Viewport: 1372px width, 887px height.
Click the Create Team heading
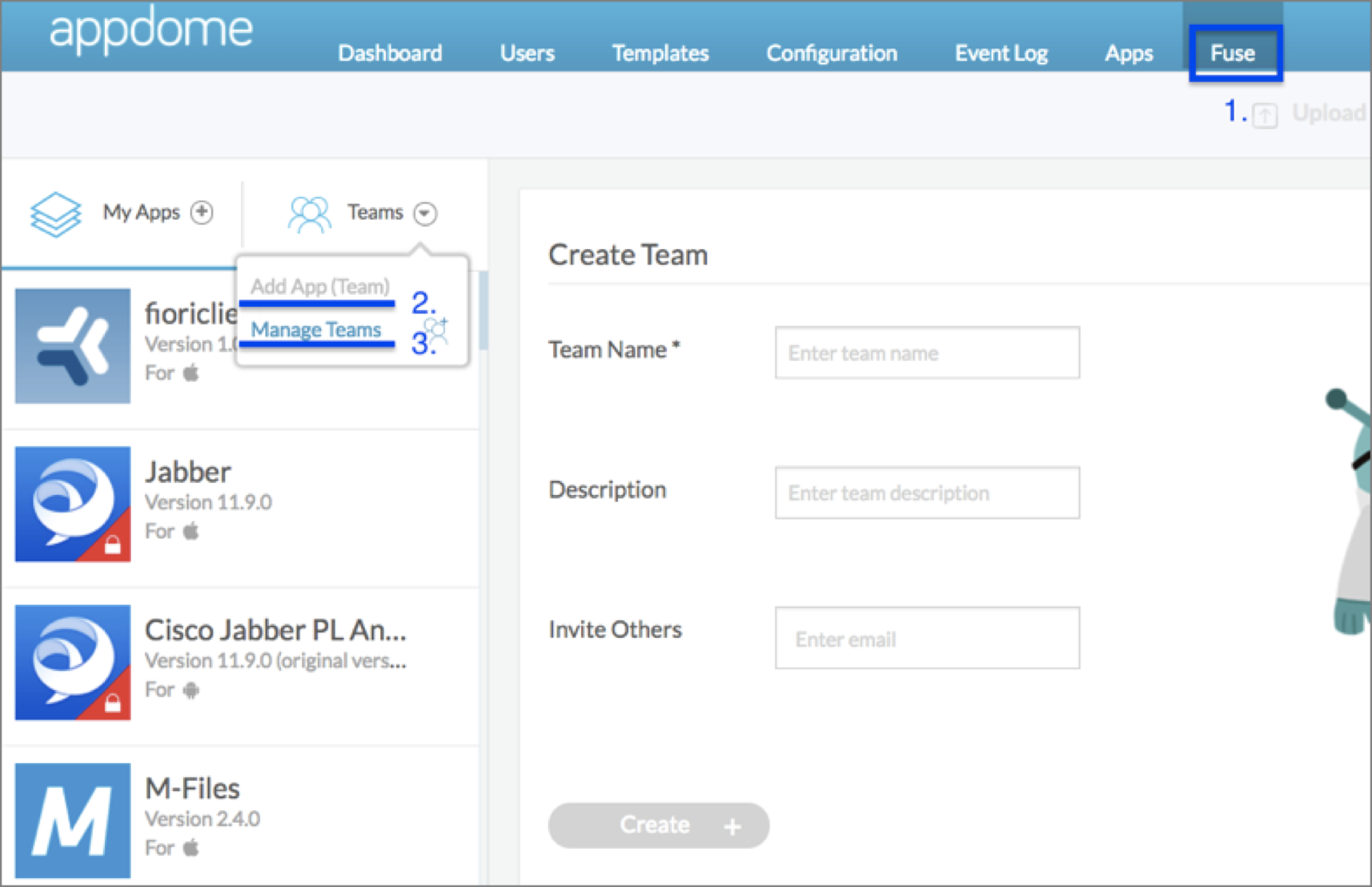coord(628,255)
